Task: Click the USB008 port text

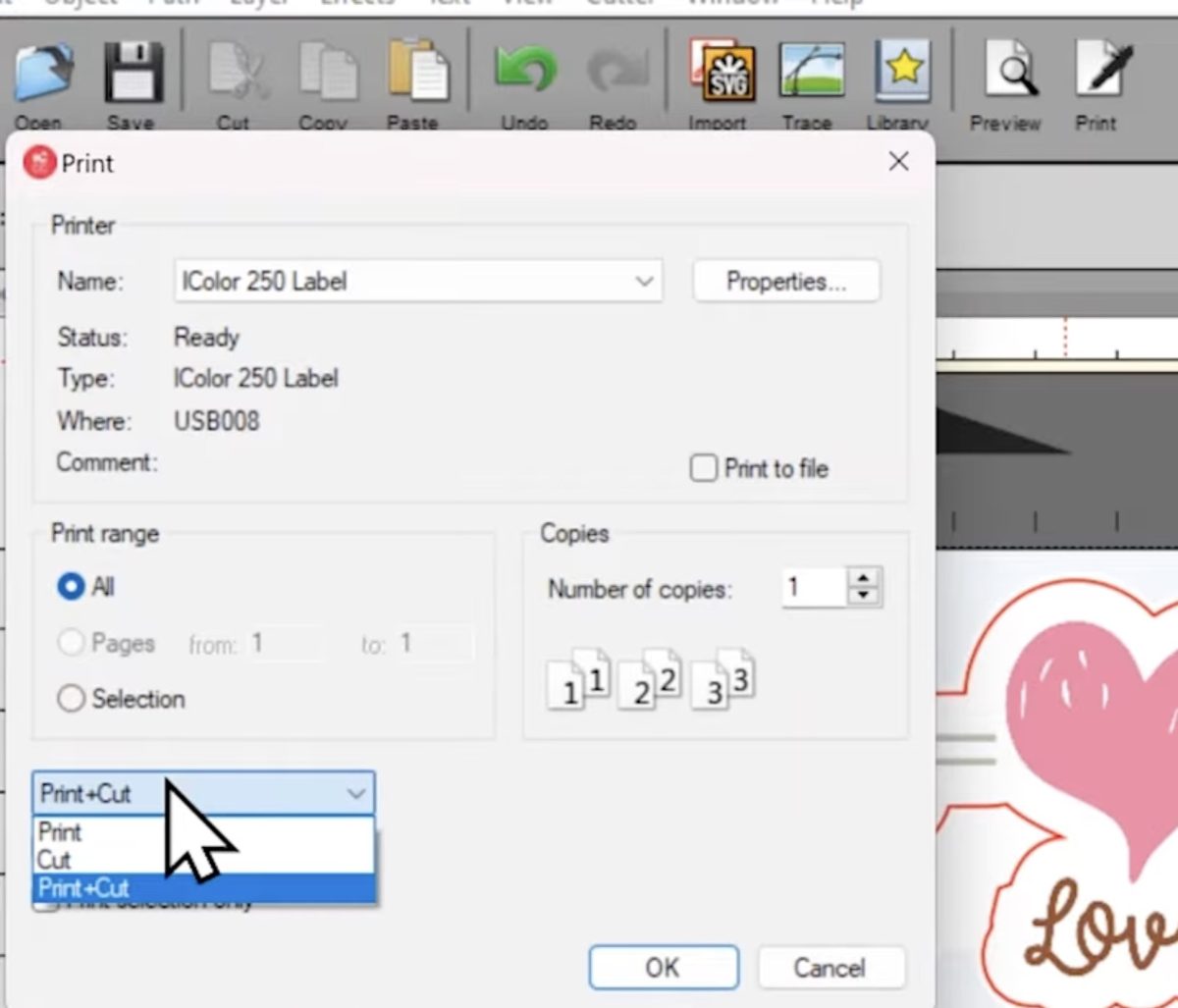Action: [217, 421]
